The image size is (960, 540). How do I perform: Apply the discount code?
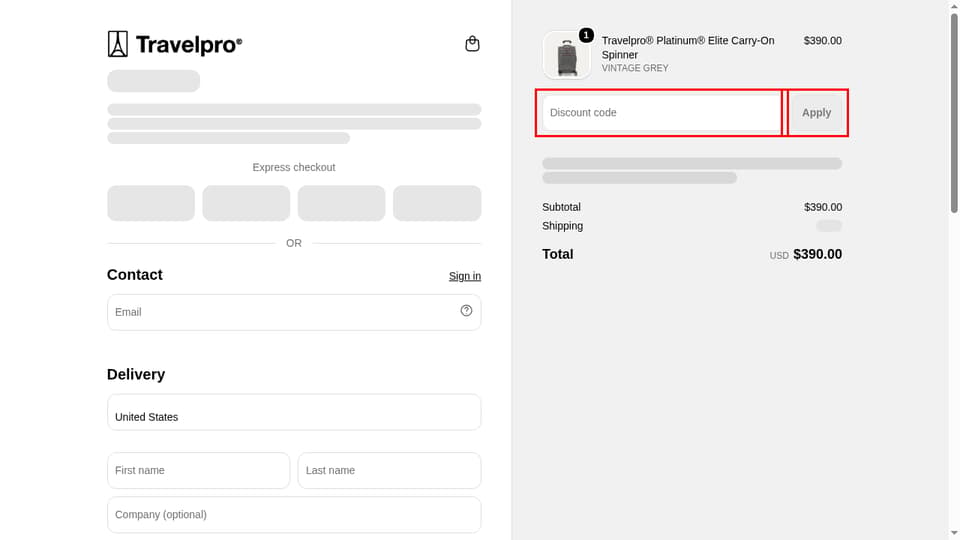[x=817, y=113]
